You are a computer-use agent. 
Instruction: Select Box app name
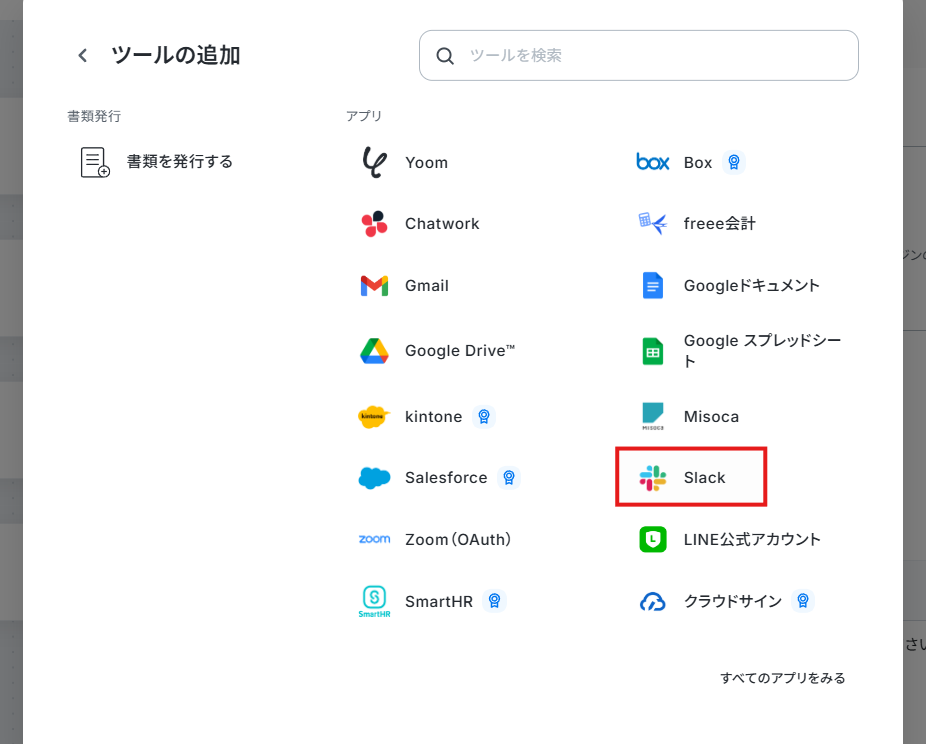click(x=698, y=162)
